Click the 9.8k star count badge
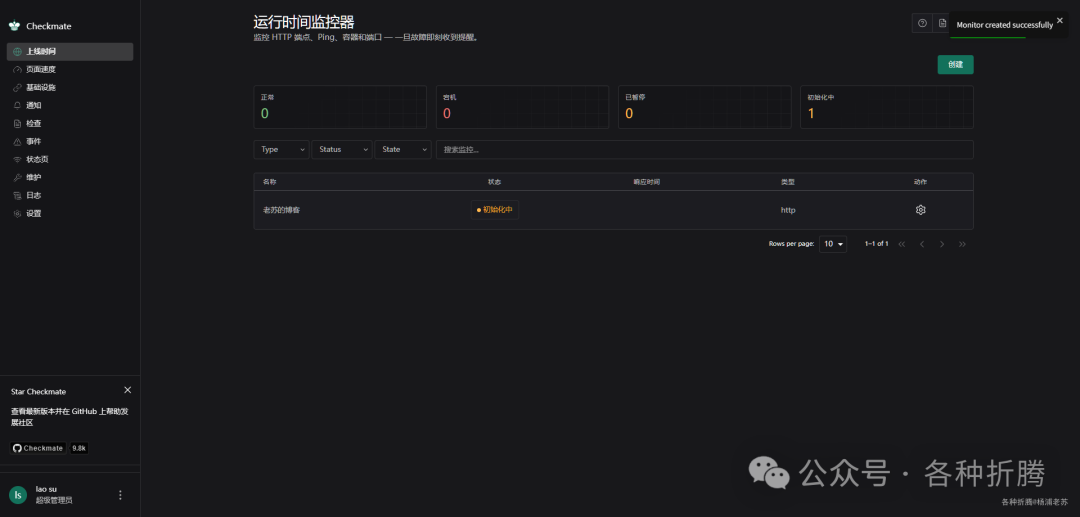1080x517 pixels. tap(79, 448)
